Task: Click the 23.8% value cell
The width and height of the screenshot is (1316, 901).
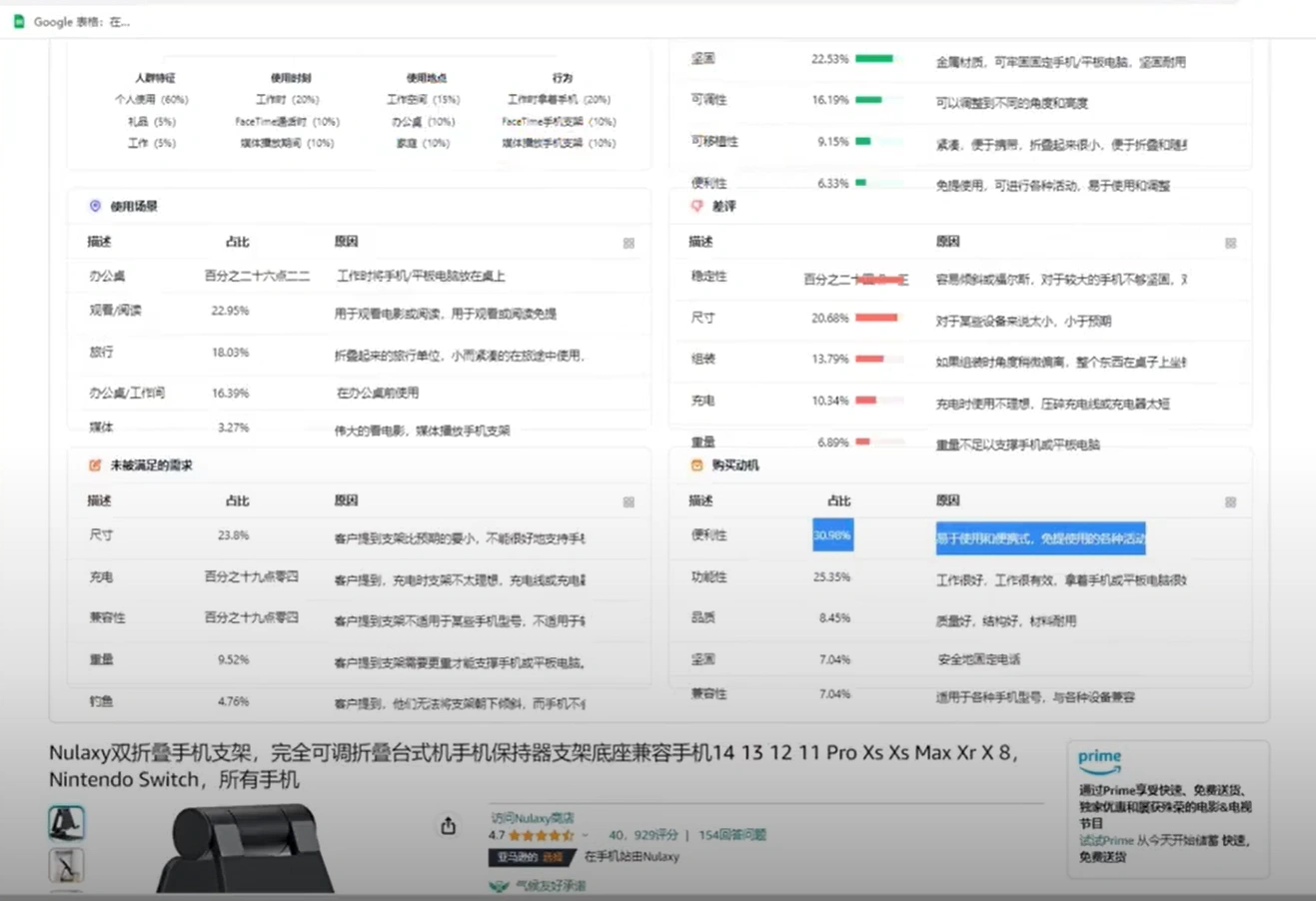Action: (x=233, y=535)
